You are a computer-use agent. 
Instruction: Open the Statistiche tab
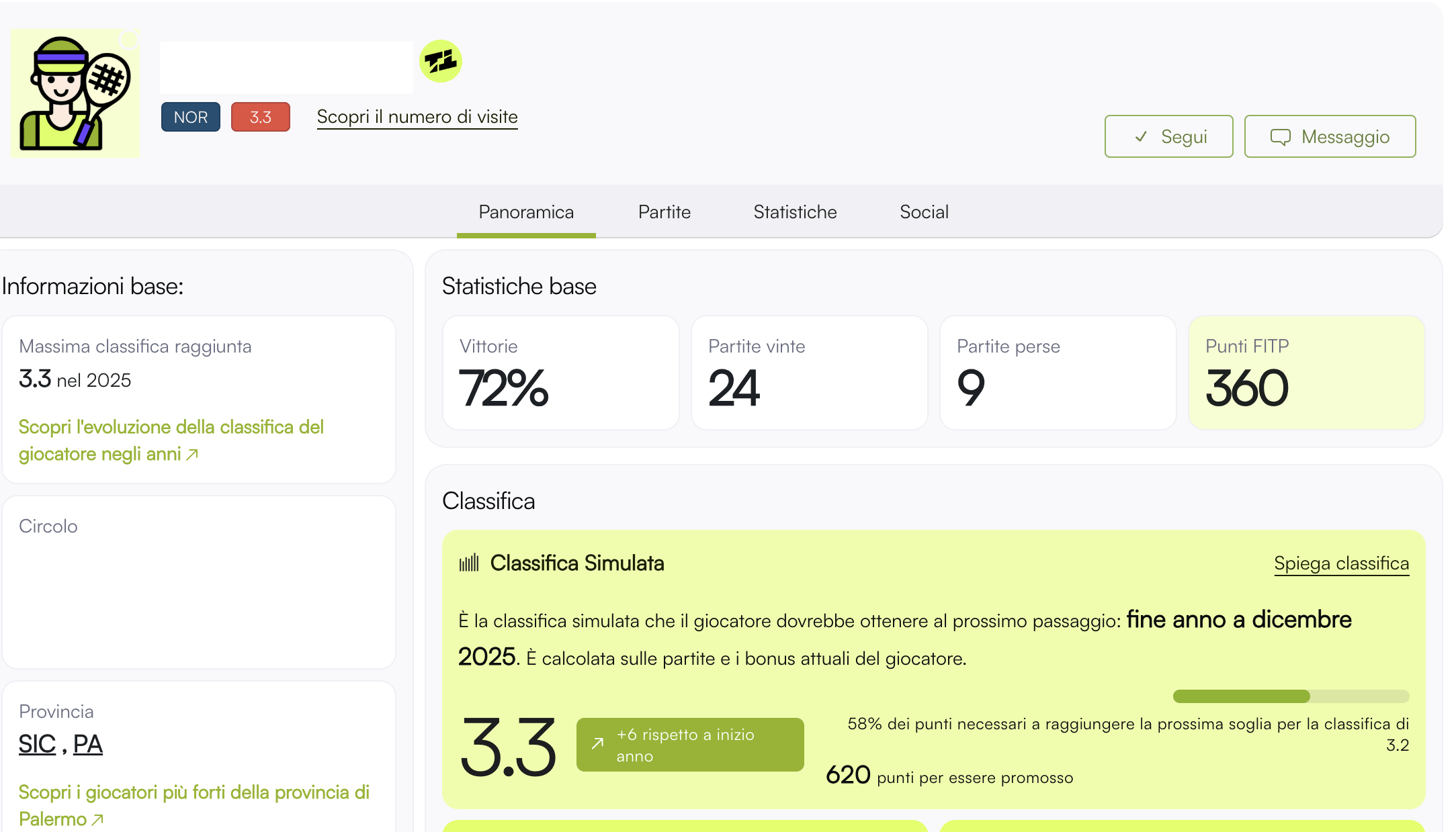[795, 212]
